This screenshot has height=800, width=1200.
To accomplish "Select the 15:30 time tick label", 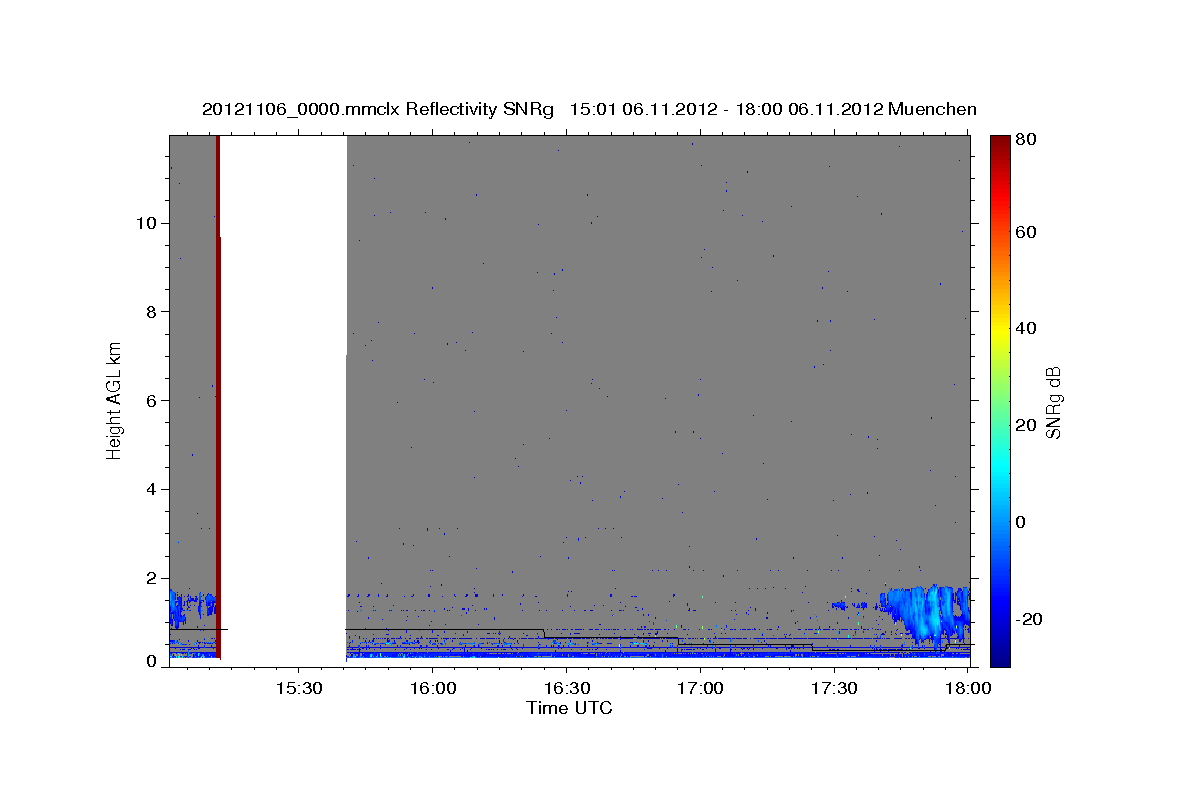I will pyautogui.click(x=298, y=689).
